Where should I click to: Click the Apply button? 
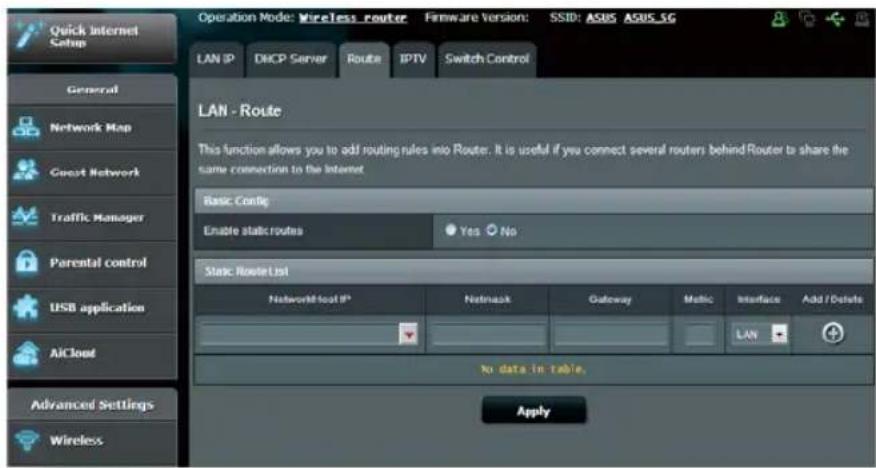534,411
